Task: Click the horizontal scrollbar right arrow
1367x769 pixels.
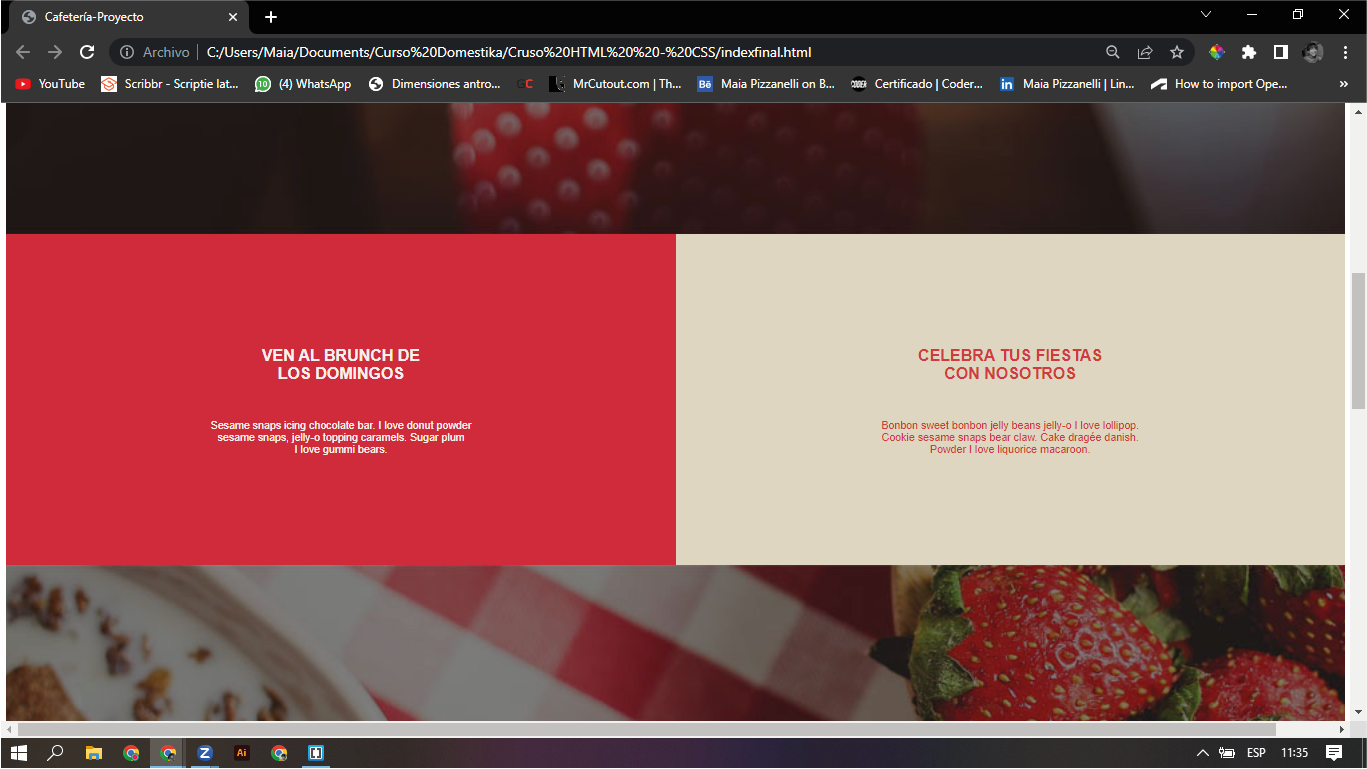Action: pyautogui.click(x=1341, y=729)
